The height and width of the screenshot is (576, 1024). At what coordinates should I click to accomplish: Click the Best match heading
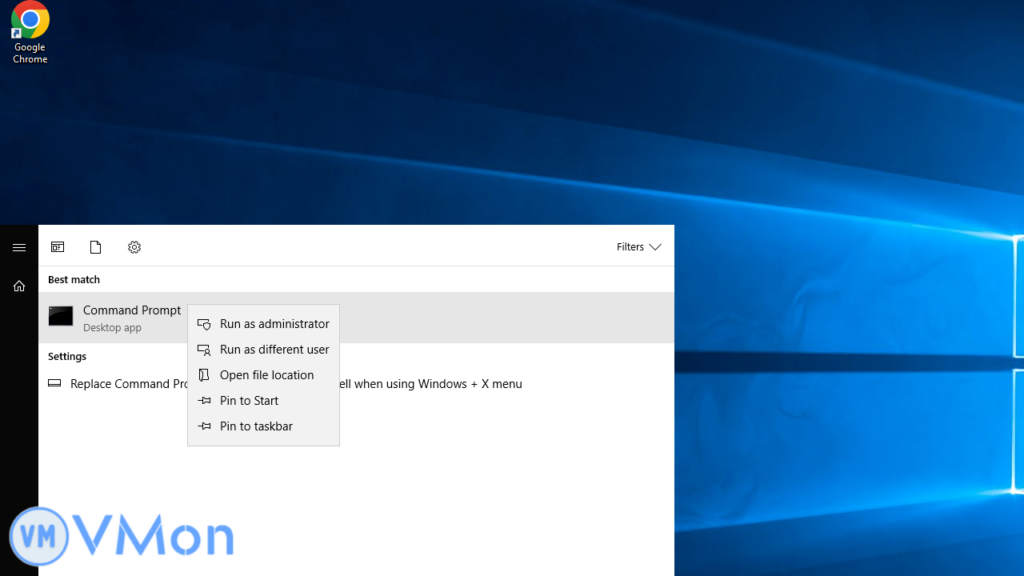(x=74, y=280)
